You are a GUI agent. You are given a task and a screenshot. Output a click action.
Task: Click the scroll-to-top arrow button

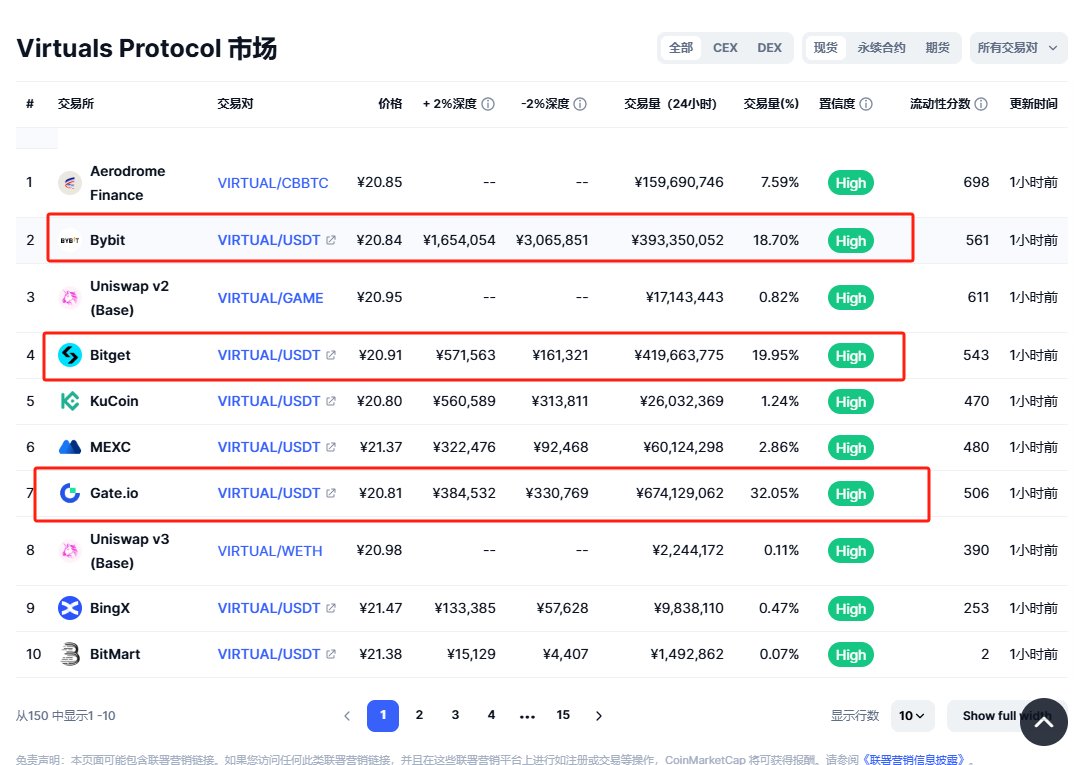tap(1043, 722)
